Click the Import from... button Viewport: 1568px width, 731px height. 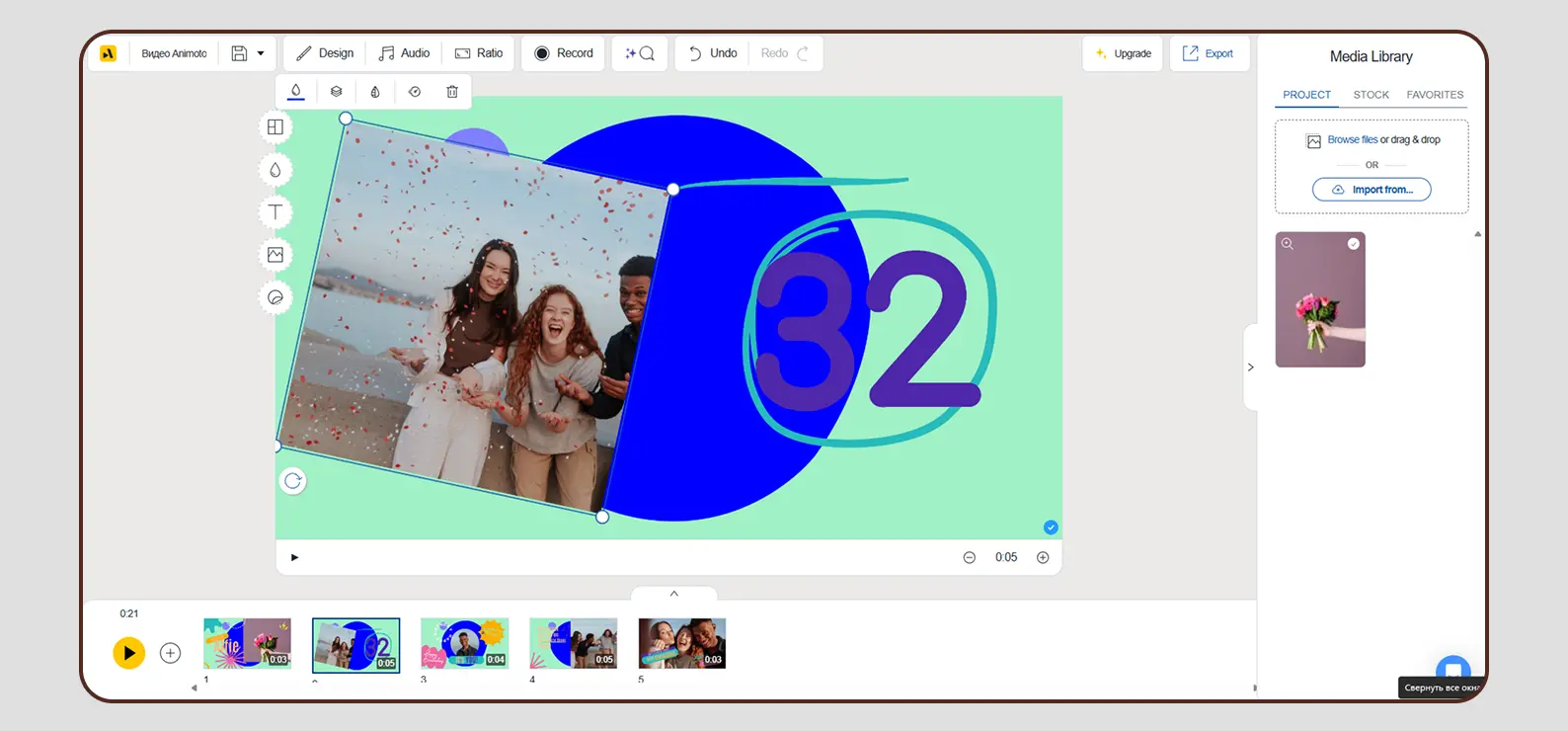point(1372,190)
